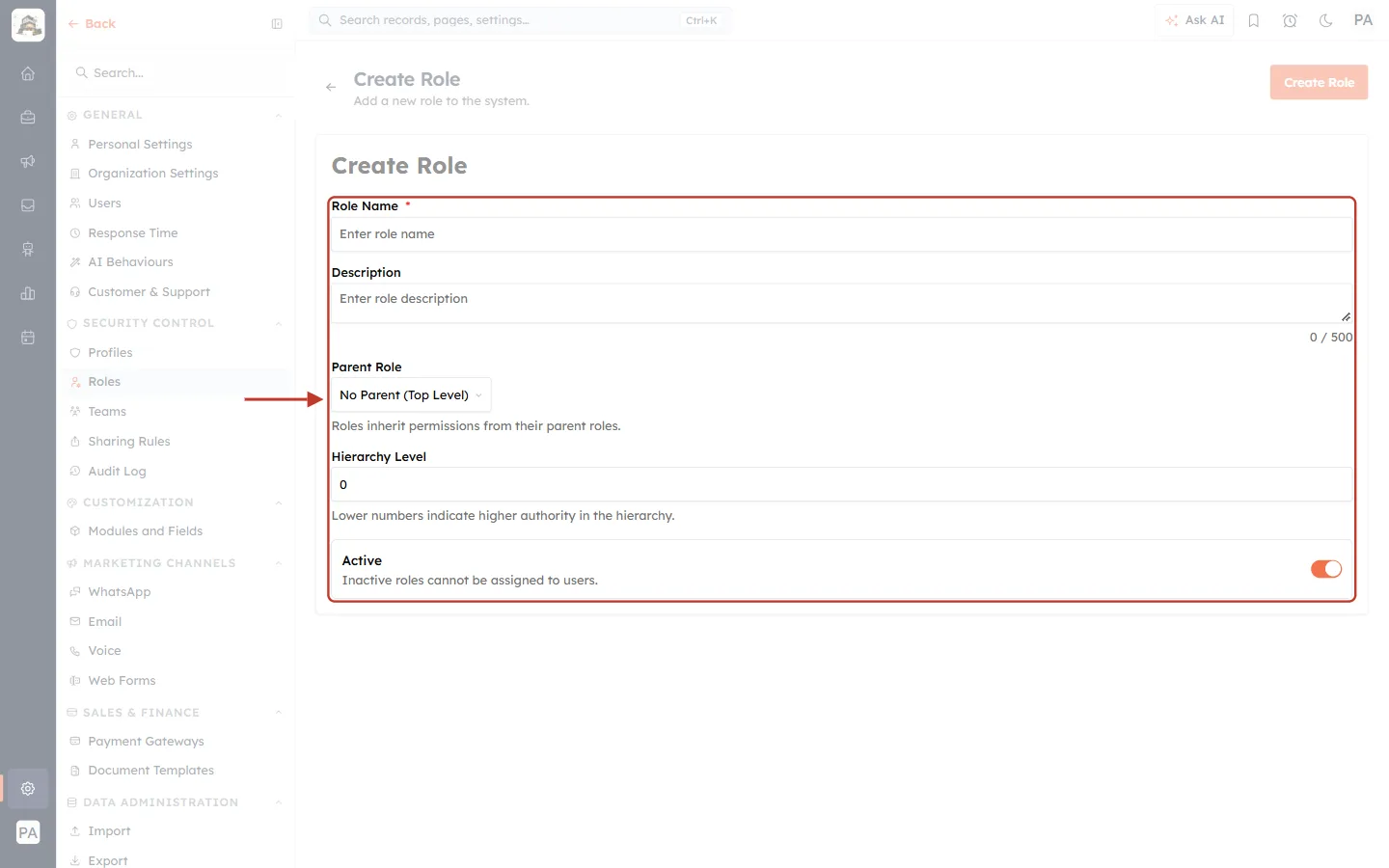Collapse the Marketing Channels section
Image resolution: width=1389 pixels, height=868 pixels.
(278, 563)
